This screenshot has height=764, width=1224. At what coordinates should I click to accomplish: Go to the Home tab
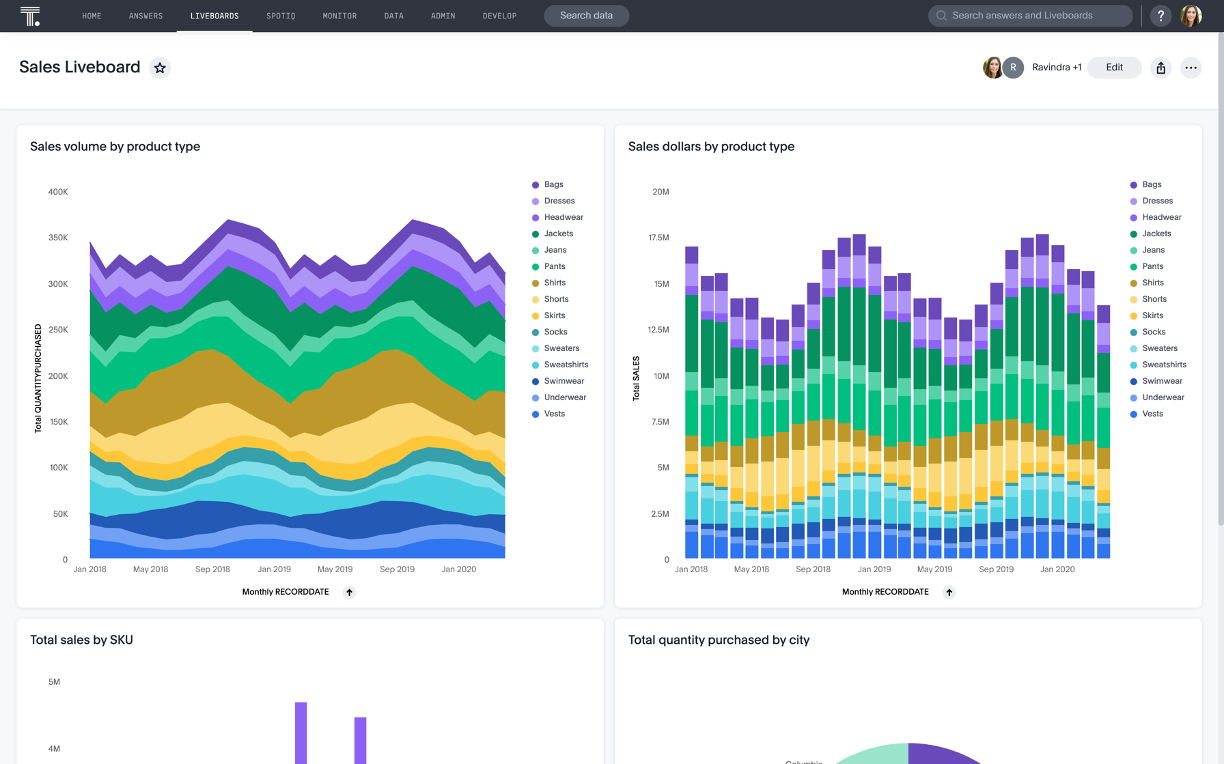92,16
